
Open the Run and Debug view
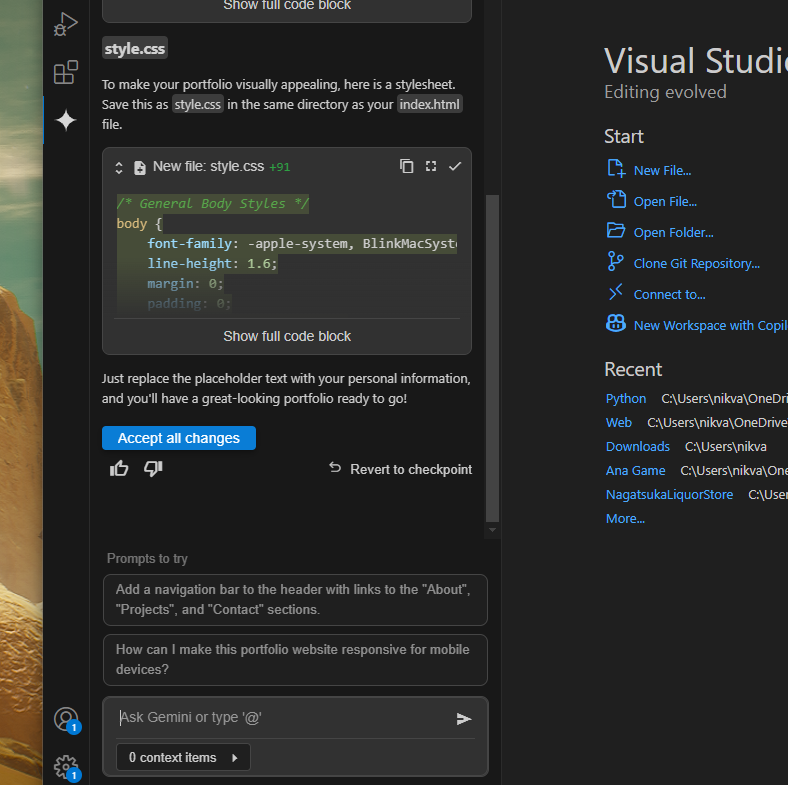pos(66,24)
